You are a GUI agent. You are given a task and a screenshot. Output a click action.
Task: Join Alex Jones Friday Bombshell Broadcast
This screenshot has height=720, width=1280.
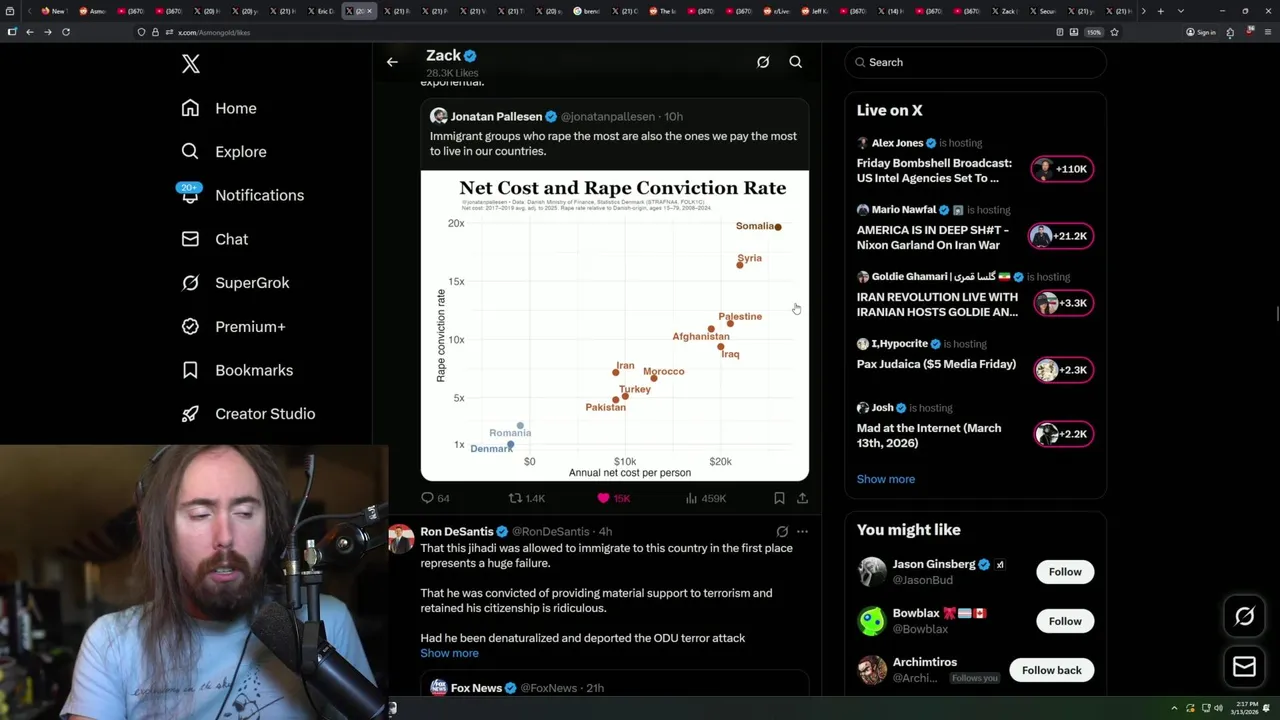point(934,171)
